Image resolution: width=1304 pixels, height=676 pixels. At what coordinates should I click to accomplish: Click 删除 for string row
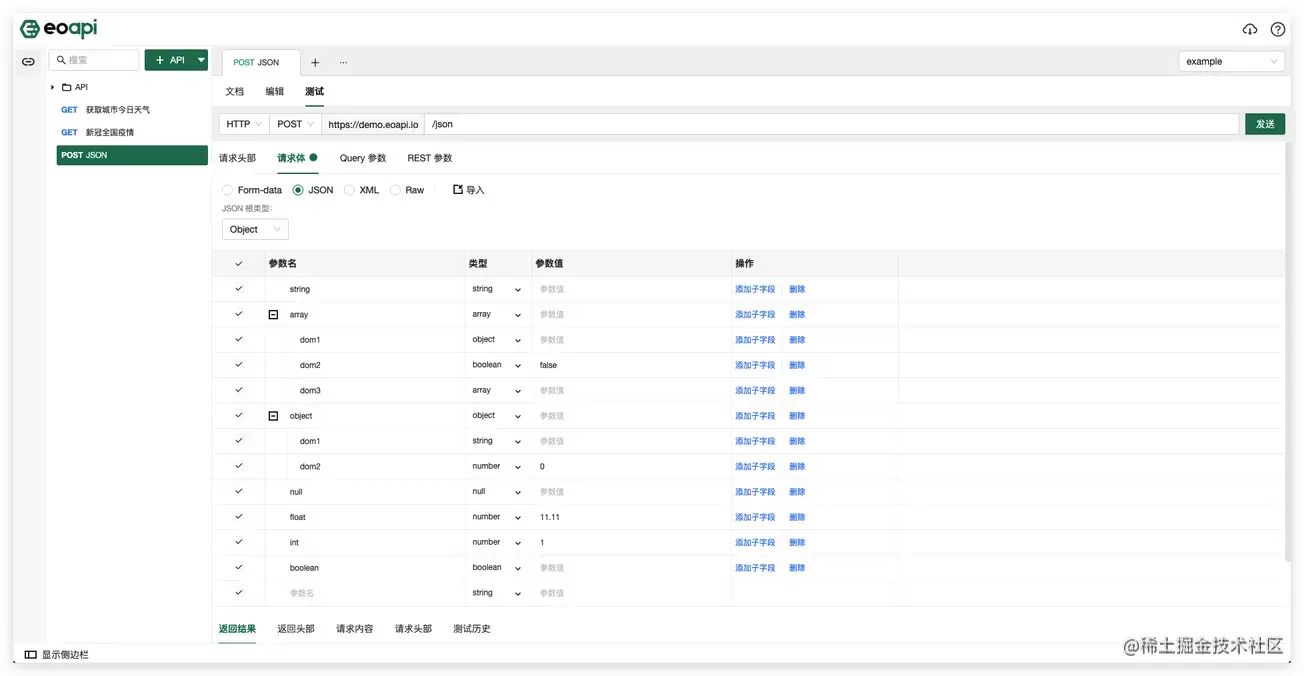pos(797,289)
